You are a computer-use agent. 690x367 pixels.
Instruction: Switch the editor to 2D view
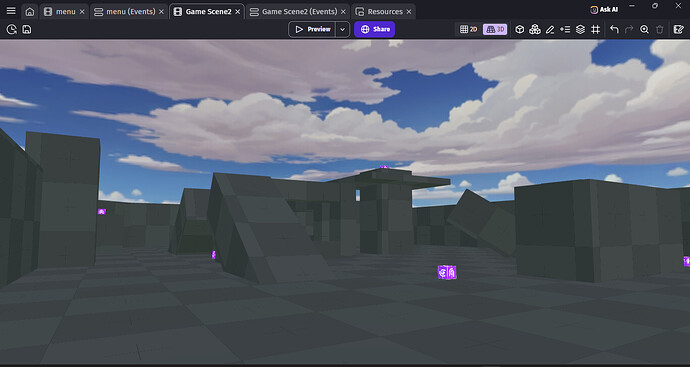point(469,29)
